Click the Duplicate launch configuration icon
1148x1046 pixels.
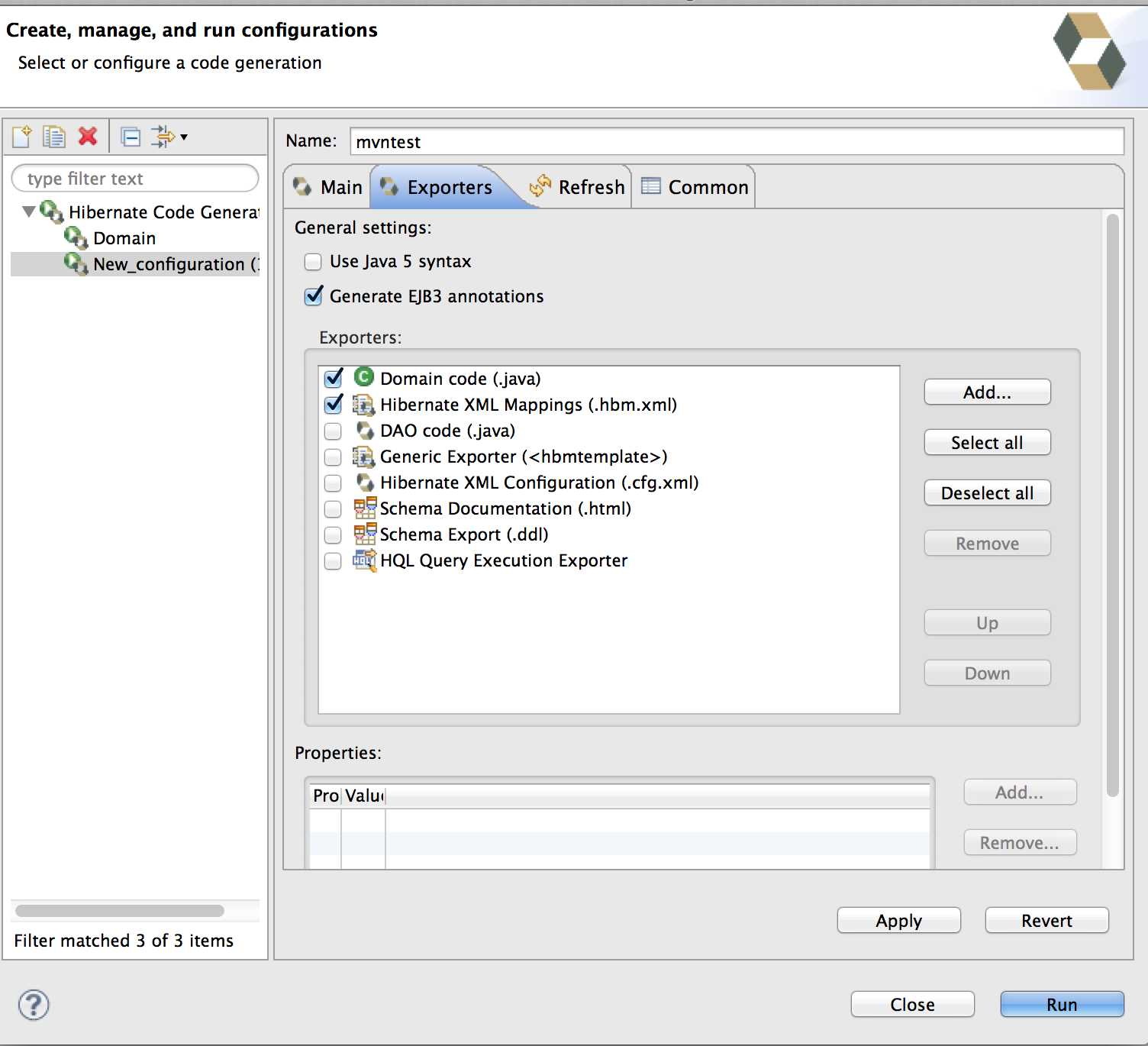54,137
